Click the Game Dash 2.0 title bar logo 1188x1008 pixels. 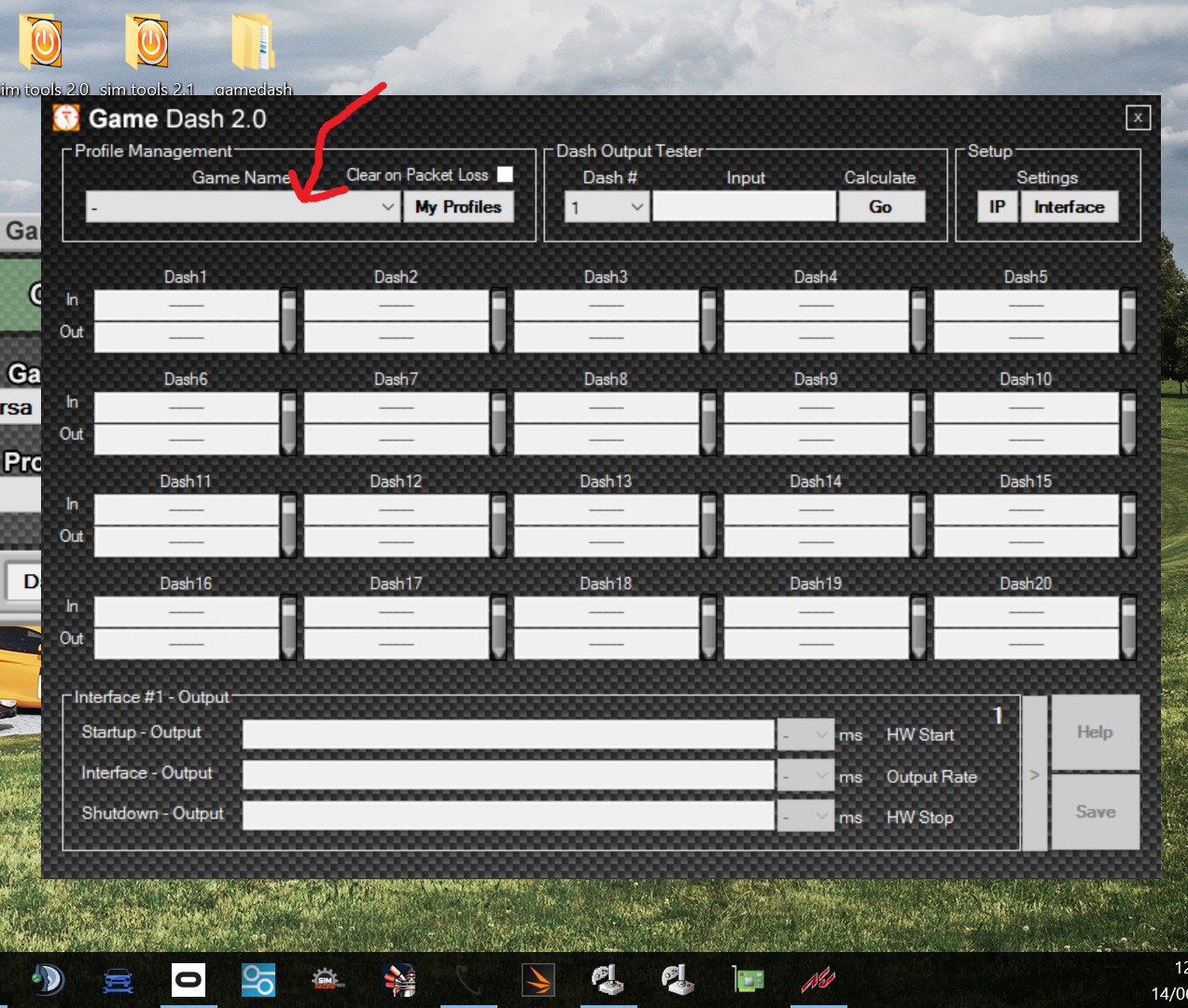click(x=66, y=118)
